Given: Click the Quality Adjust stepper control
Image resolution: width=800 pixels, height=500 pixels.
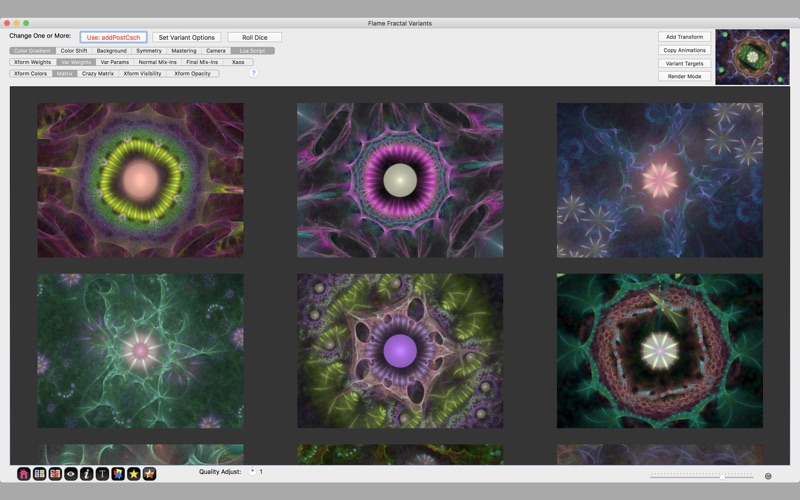Looking at the screenshot, I should [252, 472].
